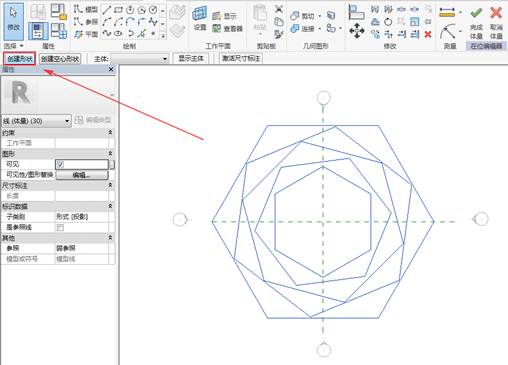
Task: Open the work plane Viewer (查看器)
Action: tap(227, 29)
